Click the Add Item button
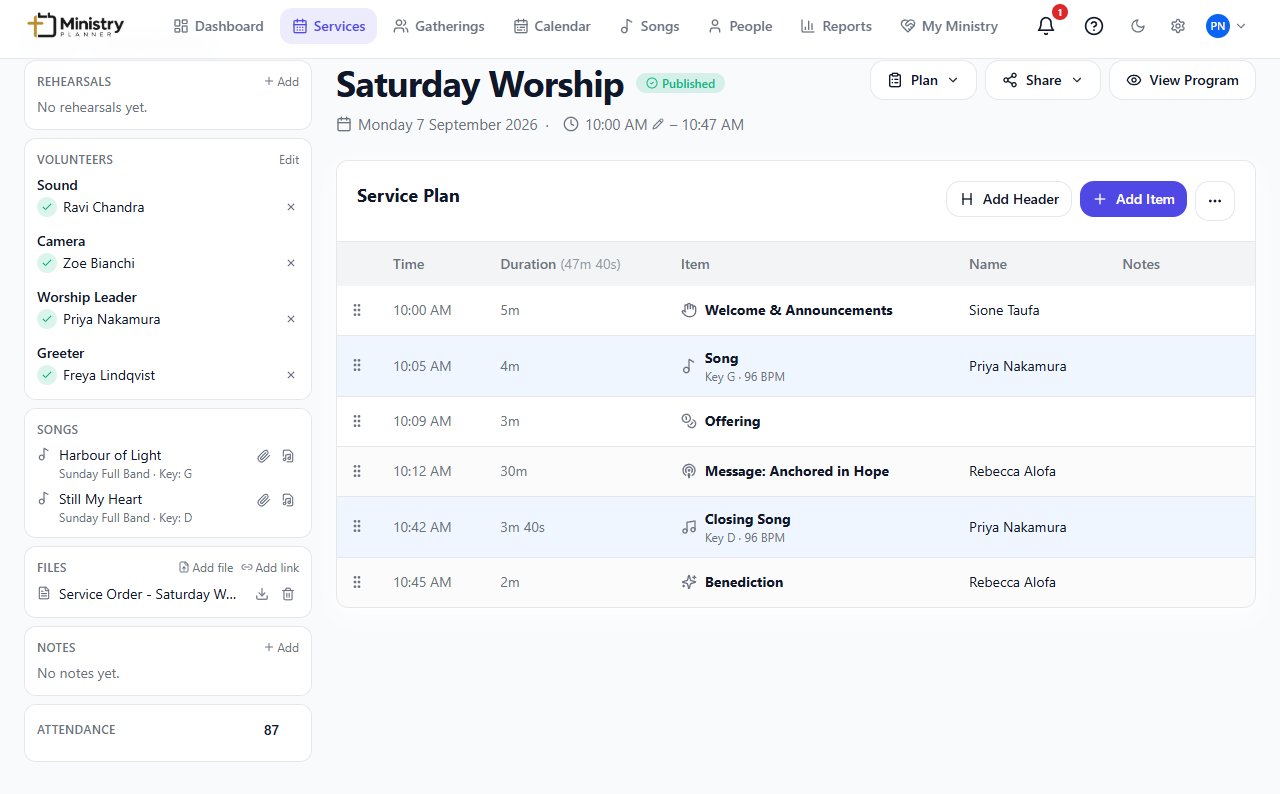 (x=1133, y=199)
